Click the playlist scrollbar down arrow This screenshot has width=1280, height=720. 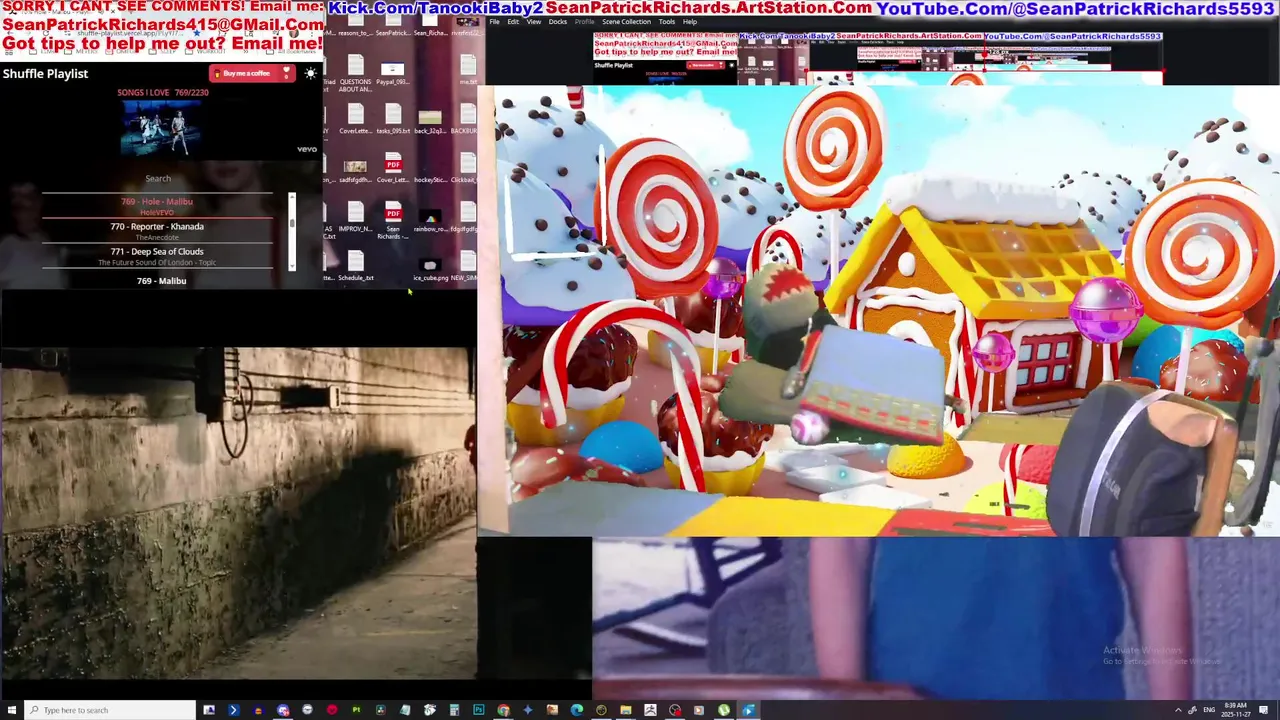(292, 266)
